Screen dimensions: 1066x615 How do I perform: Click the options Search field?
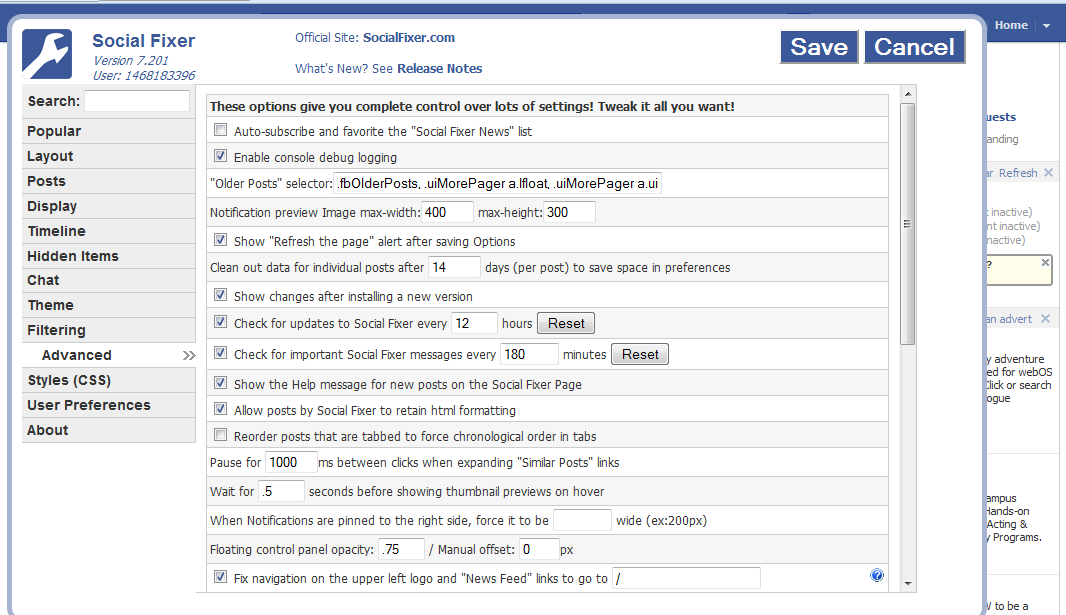(137, 101)
